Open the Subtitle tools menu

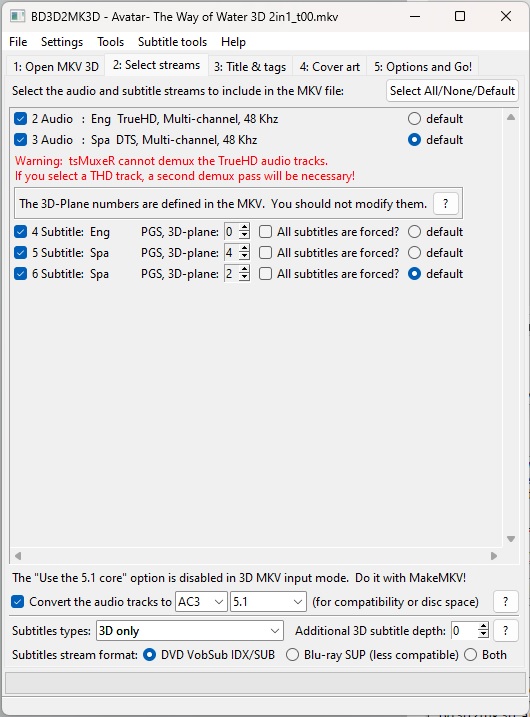(x=172, y=42)
